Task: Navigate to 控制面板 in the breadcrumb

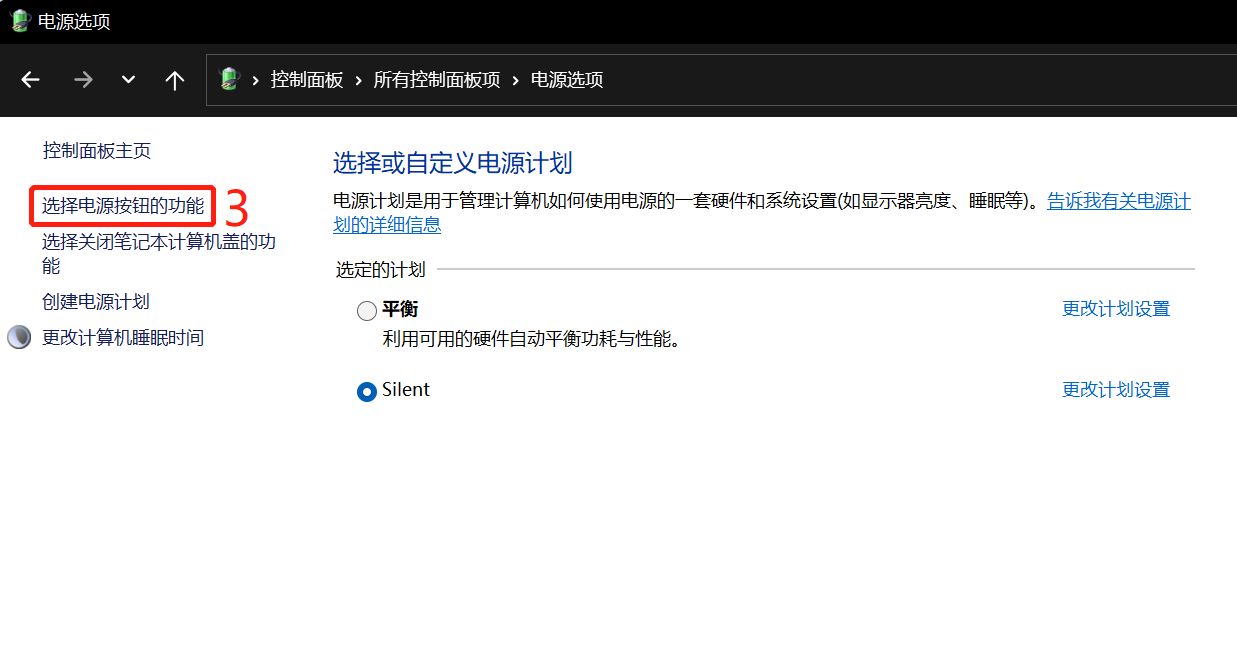Action: [306, 80]
